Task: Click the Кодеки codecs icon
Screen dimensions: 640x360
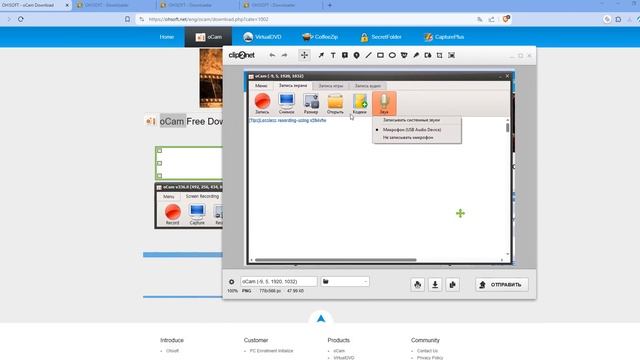Action: pos(360,103)
